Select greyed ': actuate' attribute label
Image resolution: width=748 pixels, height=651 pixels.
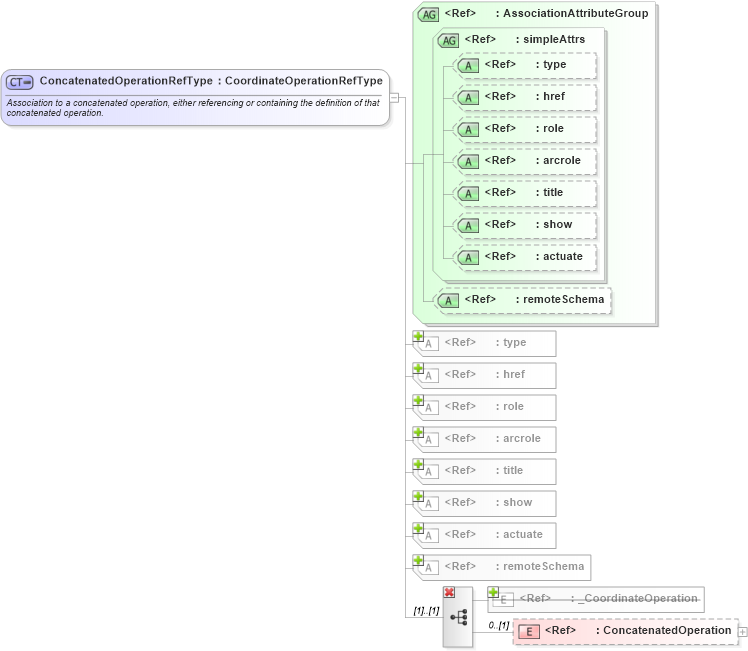click(519, 534)
